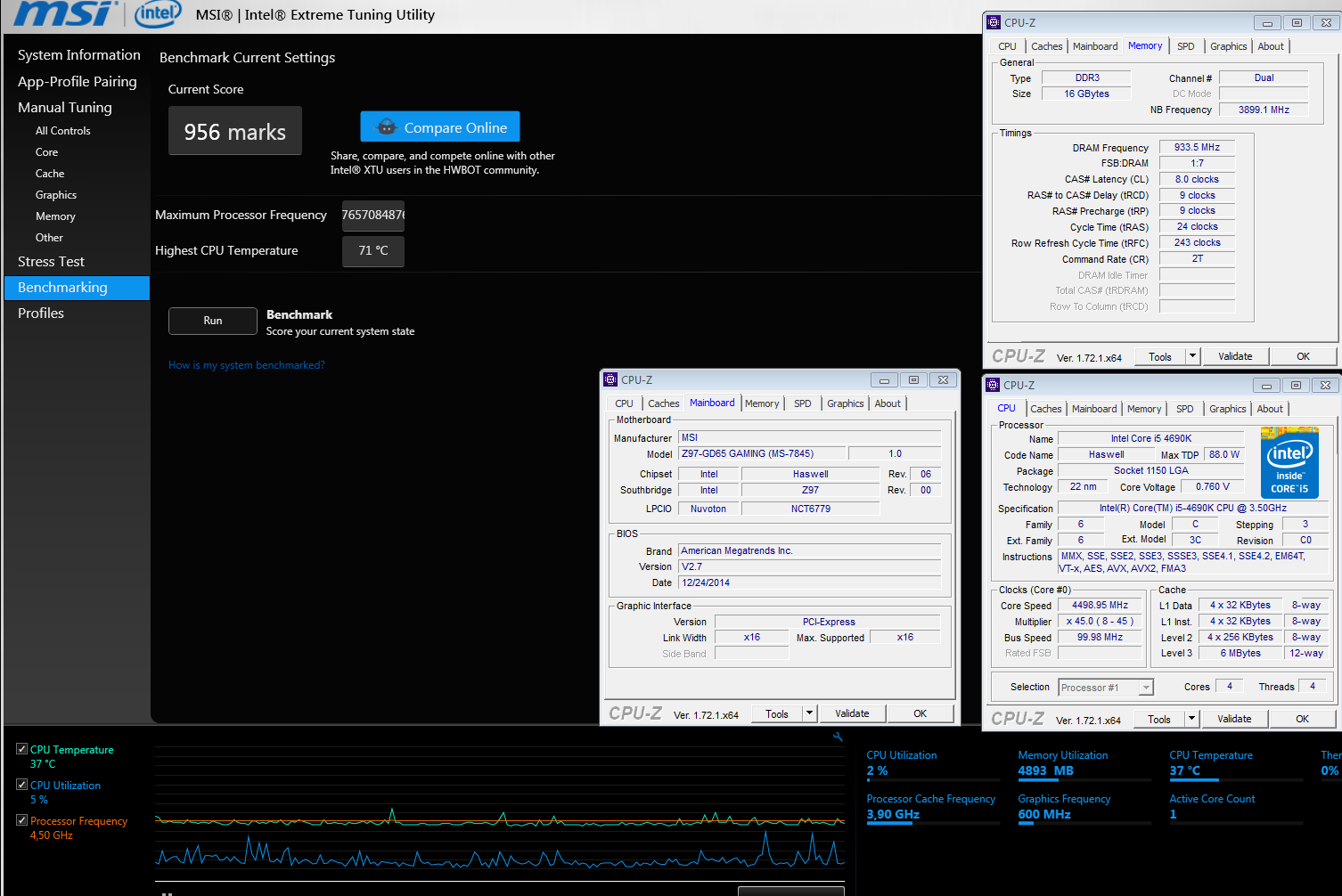Select Other under Manual Tuning
The width and height of the screenshot is (1342, 896).
pos(49,238)
